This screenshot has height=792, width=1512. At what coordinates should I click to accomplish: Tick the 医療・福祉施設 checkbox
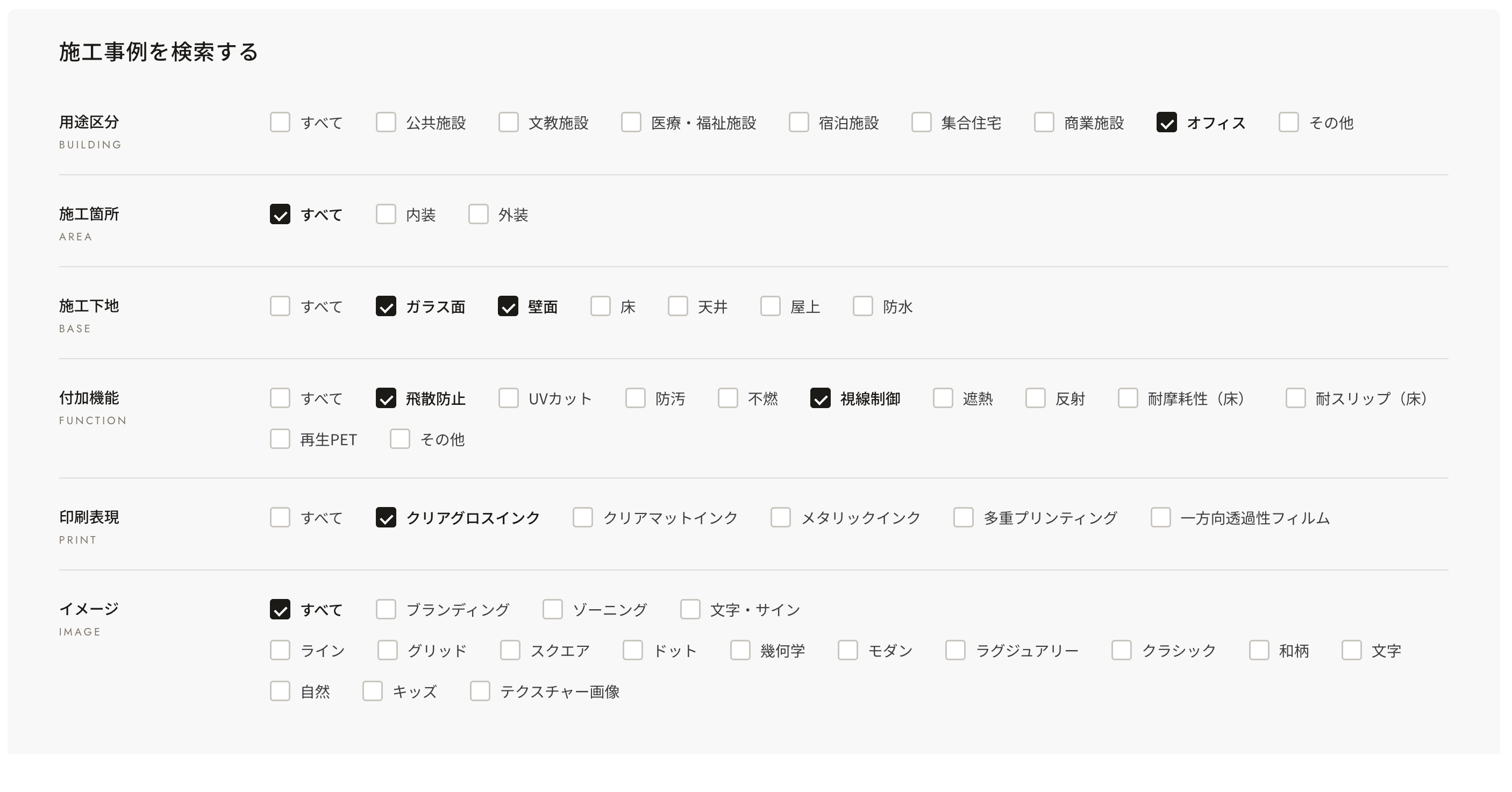(631, 122)
